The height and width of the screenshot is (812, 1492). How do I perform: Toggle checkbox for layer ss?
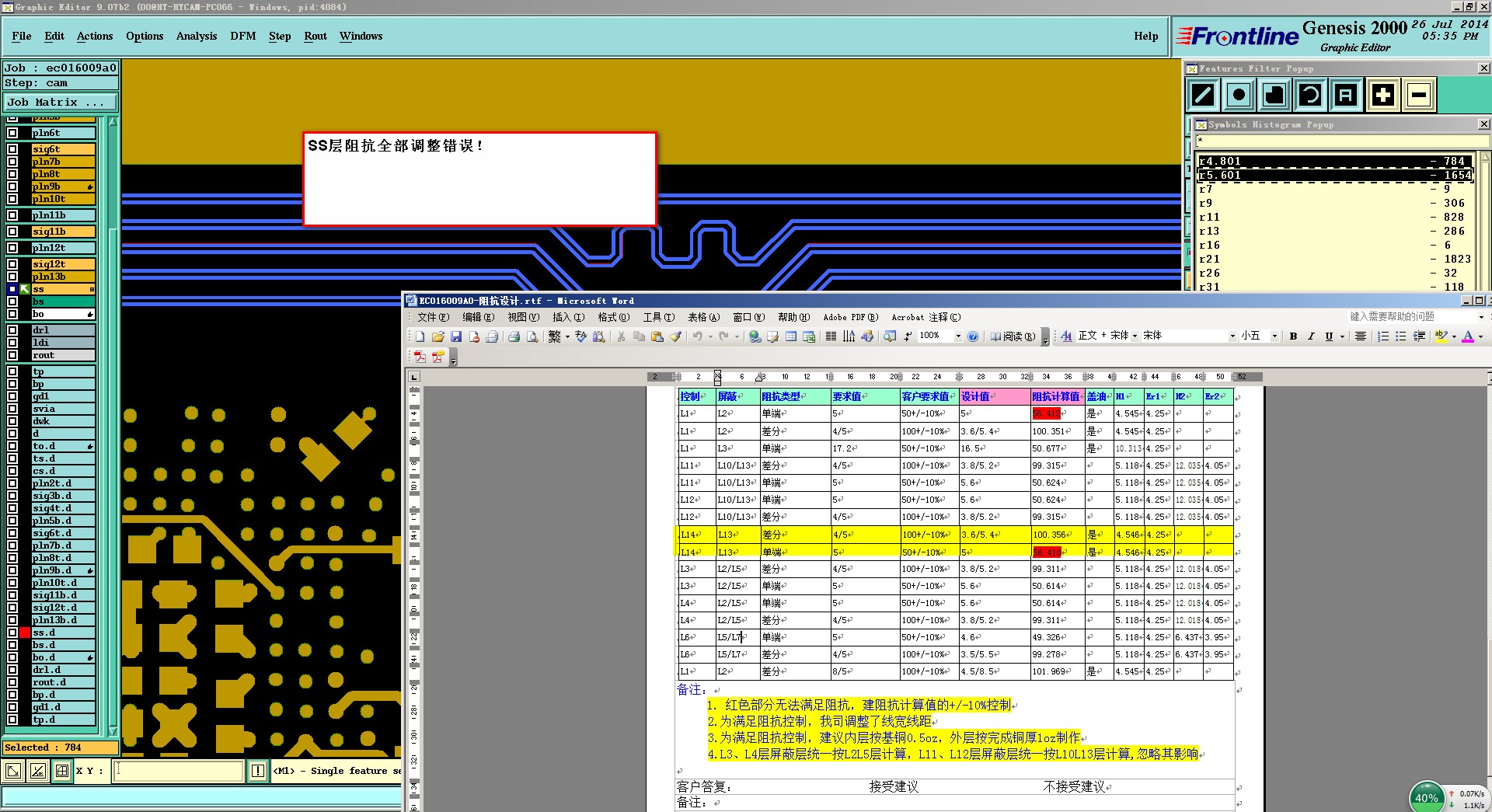(12, 289)
